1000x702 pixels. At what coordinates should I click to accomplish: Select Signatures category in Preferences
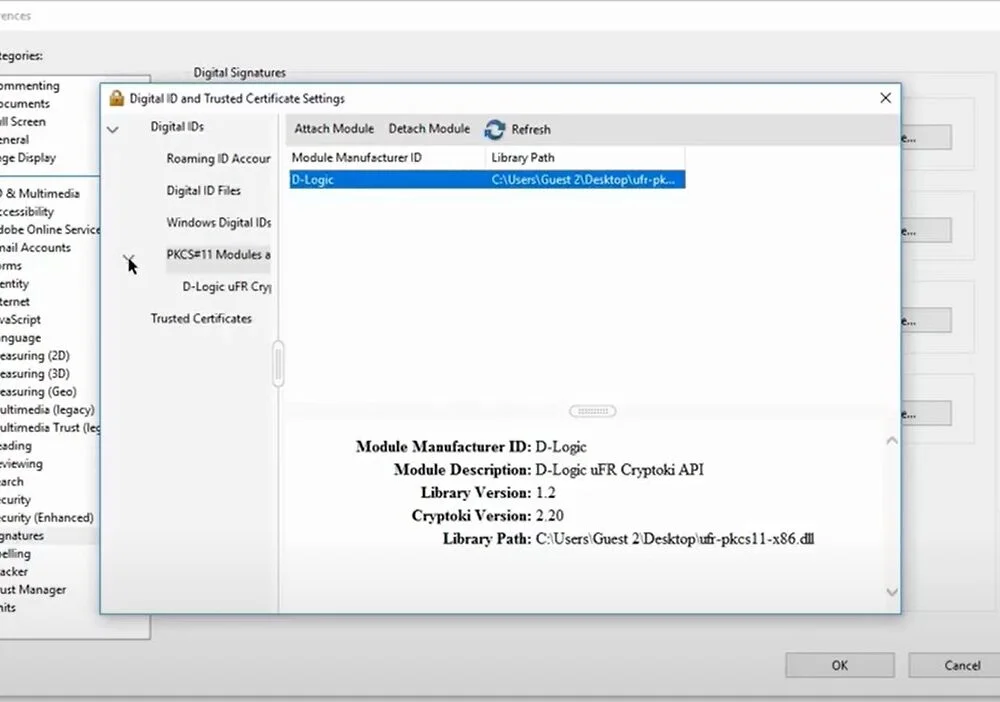[x=22, y=536]
